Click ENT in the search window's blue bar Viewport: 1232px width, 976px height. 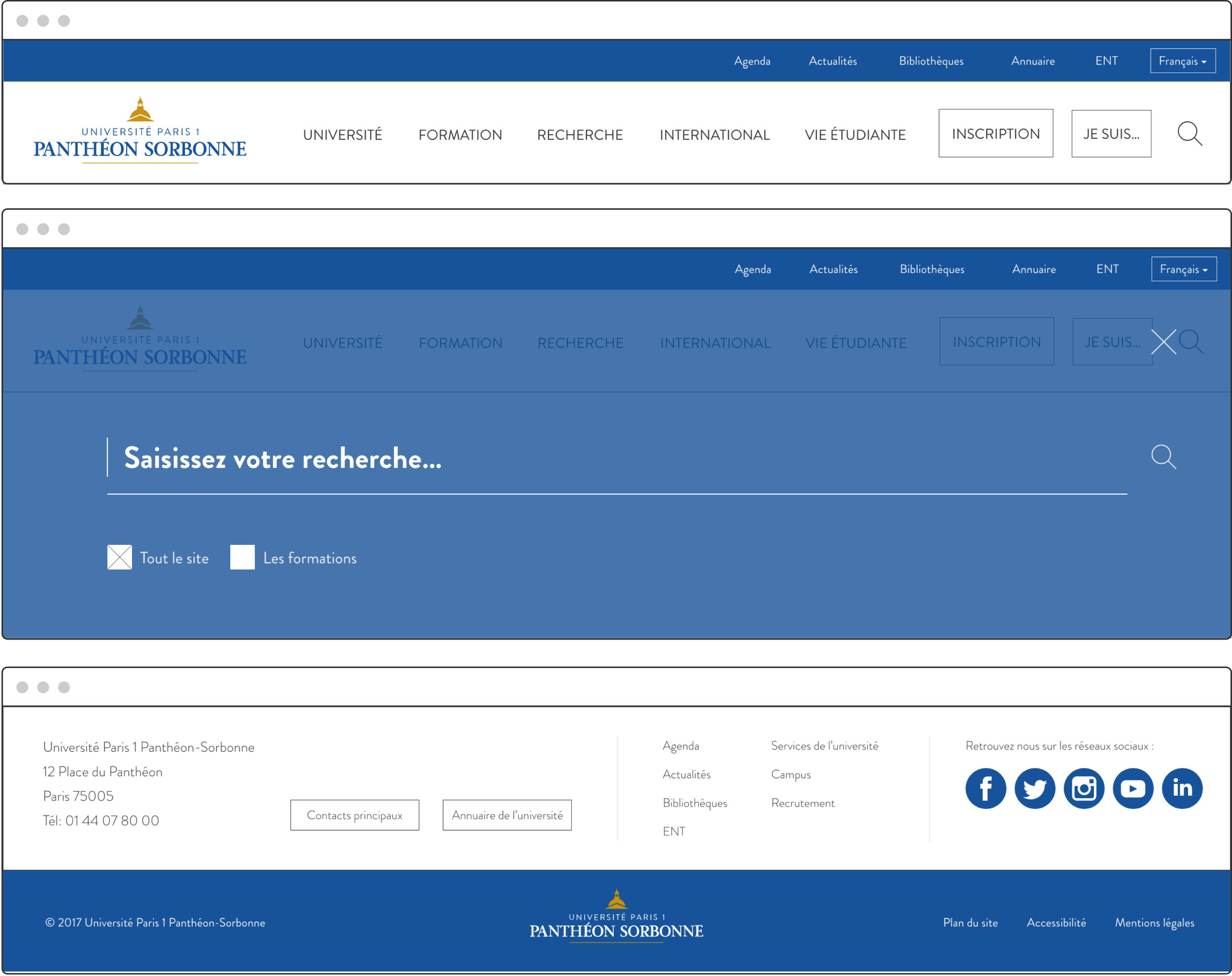(x=1107, y=269)
